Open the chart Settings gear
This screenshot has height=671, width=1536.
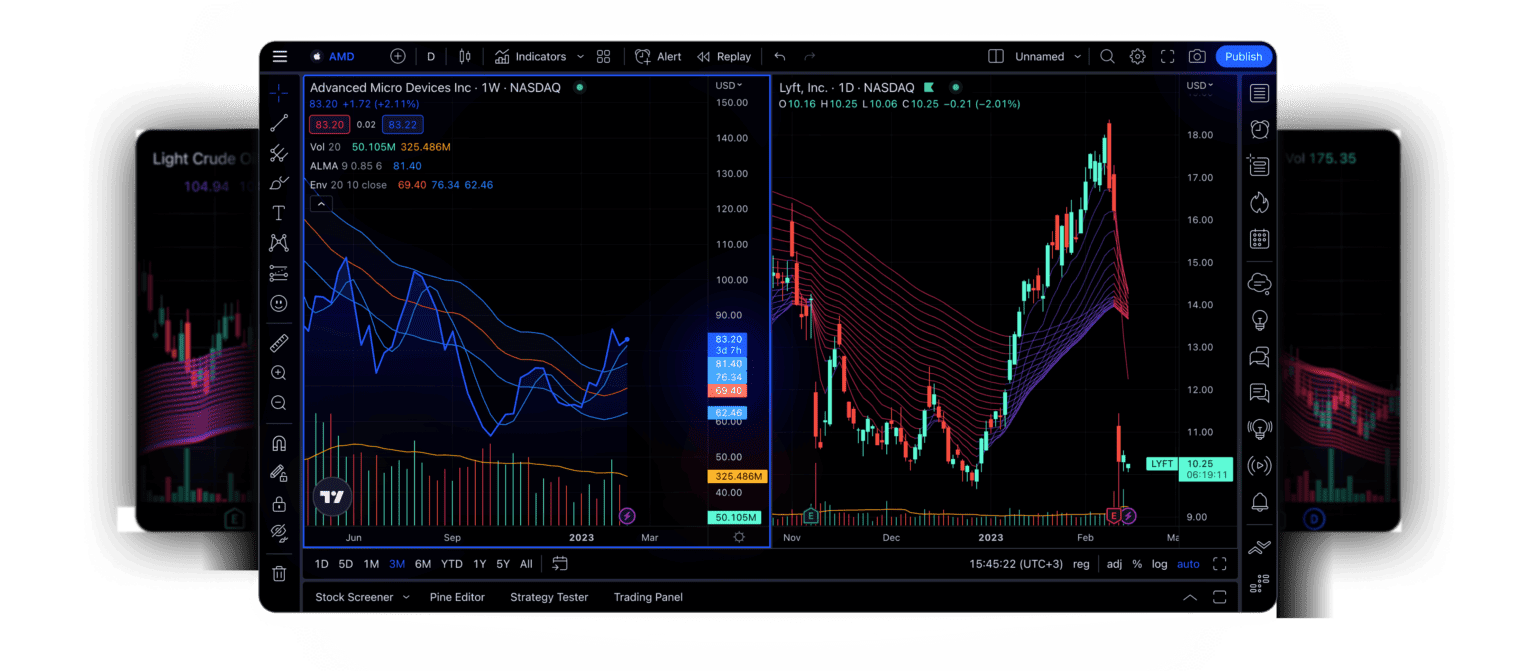point(1137,57)
